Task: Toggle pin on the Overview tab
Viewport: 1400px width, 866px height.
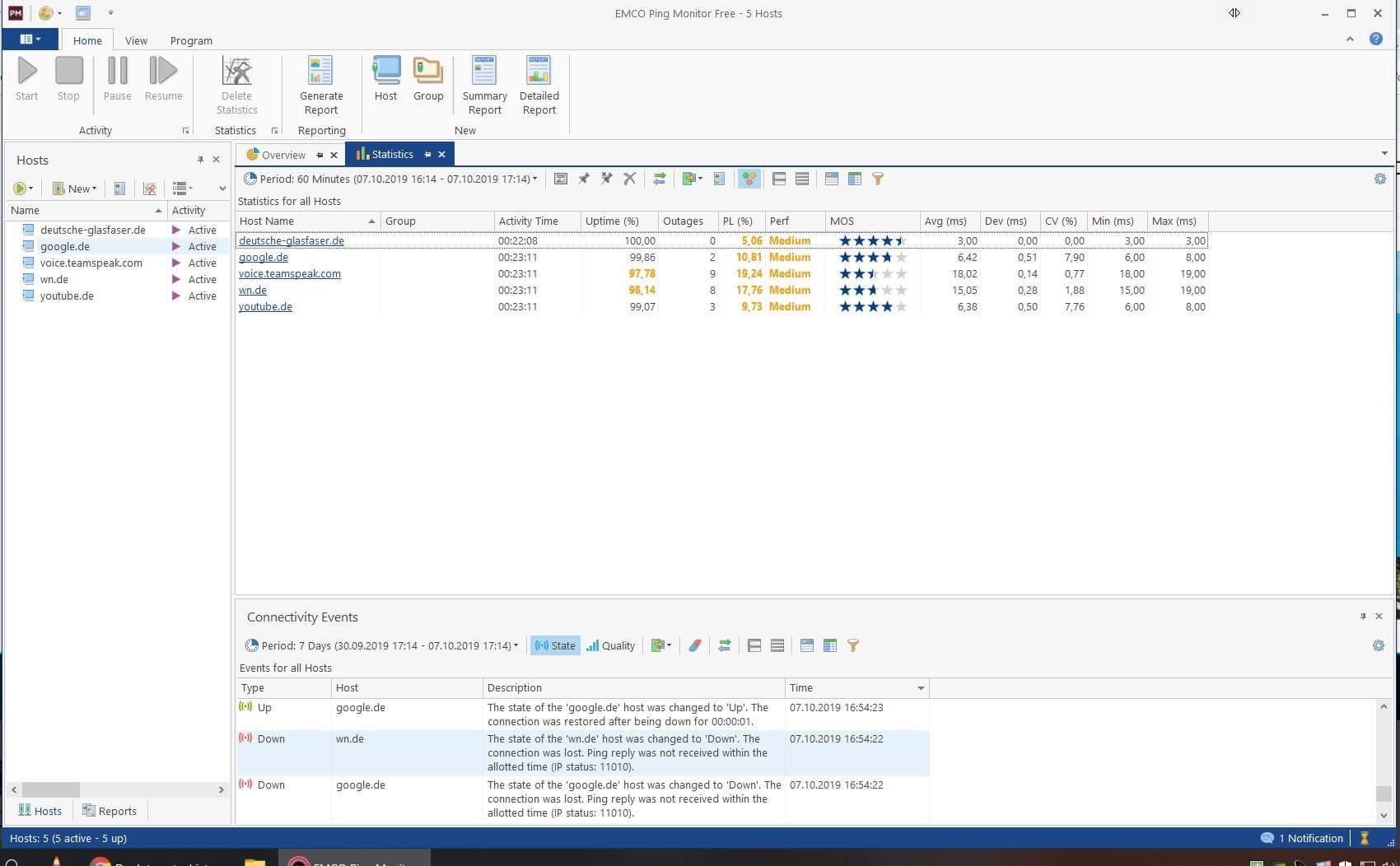Action: (x=320, y=155)
